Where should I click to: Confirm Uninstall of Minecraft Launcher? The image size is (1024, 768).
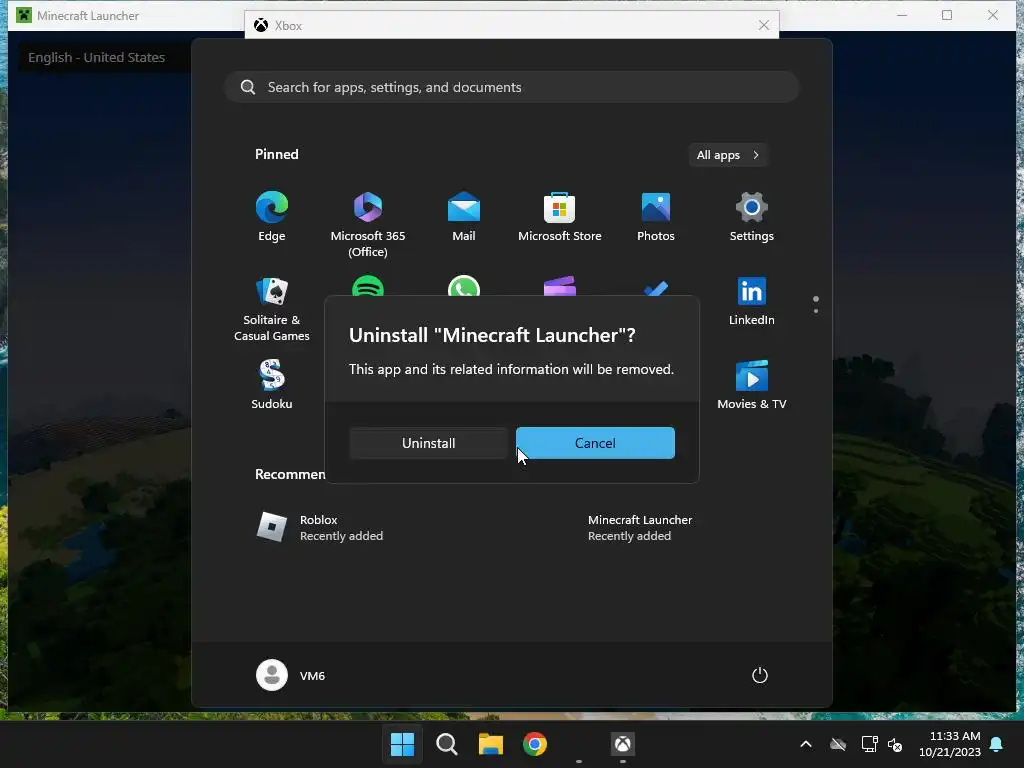click(x=428, y=443)
